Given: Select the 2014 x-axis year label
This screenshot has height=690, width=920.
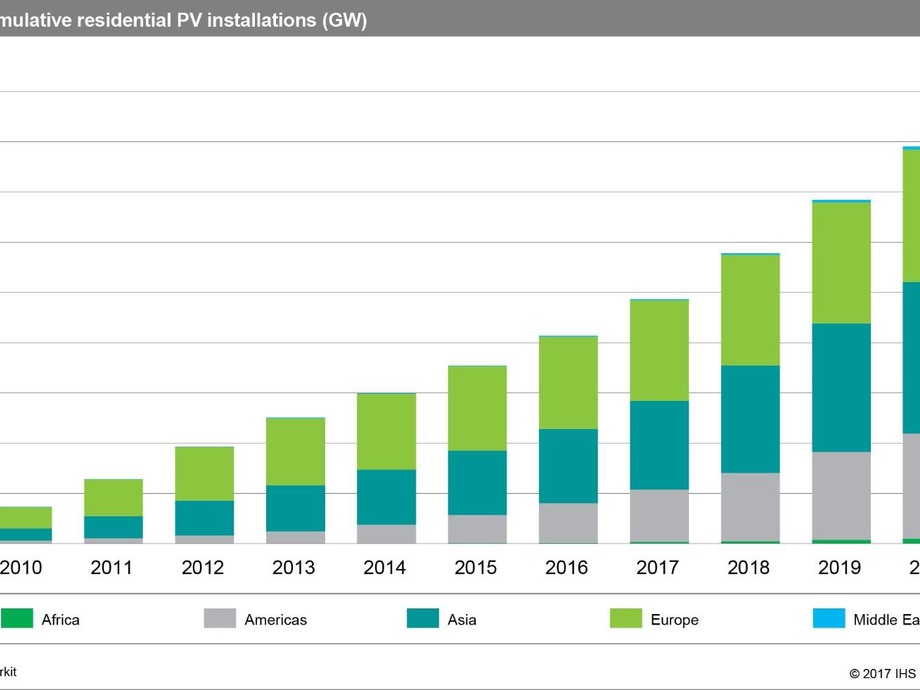Looking at the screenshot, I should (x=385, y=568).
